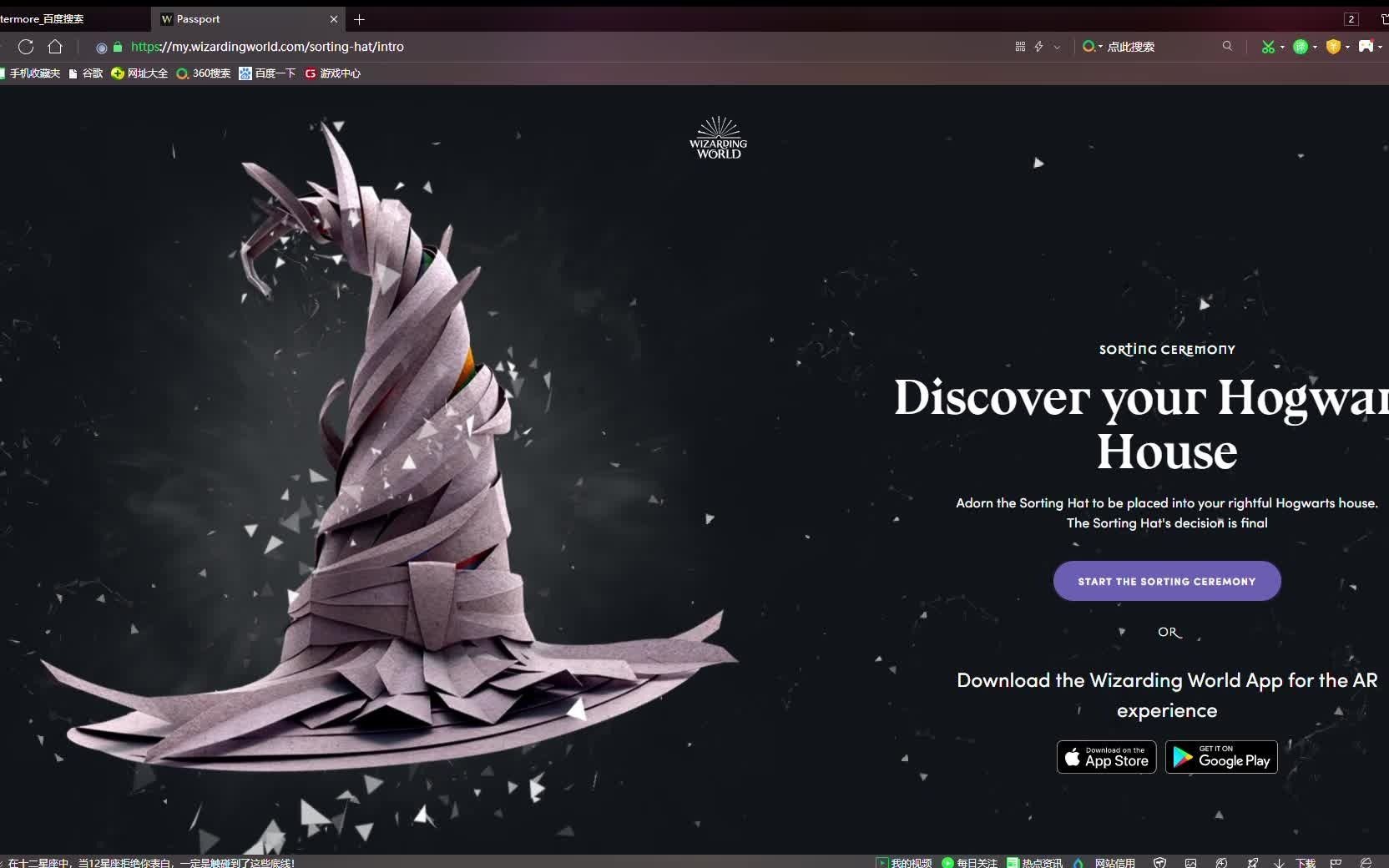Open the yellow shield wallet extension
The width and height of the screenshot is (1389, 868).
[1333, 47]
